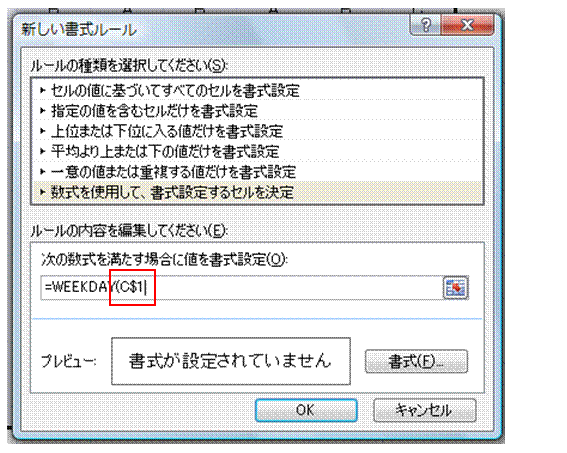Click arrow bullet beside セルの値に基づいて rule

point(43,90)
